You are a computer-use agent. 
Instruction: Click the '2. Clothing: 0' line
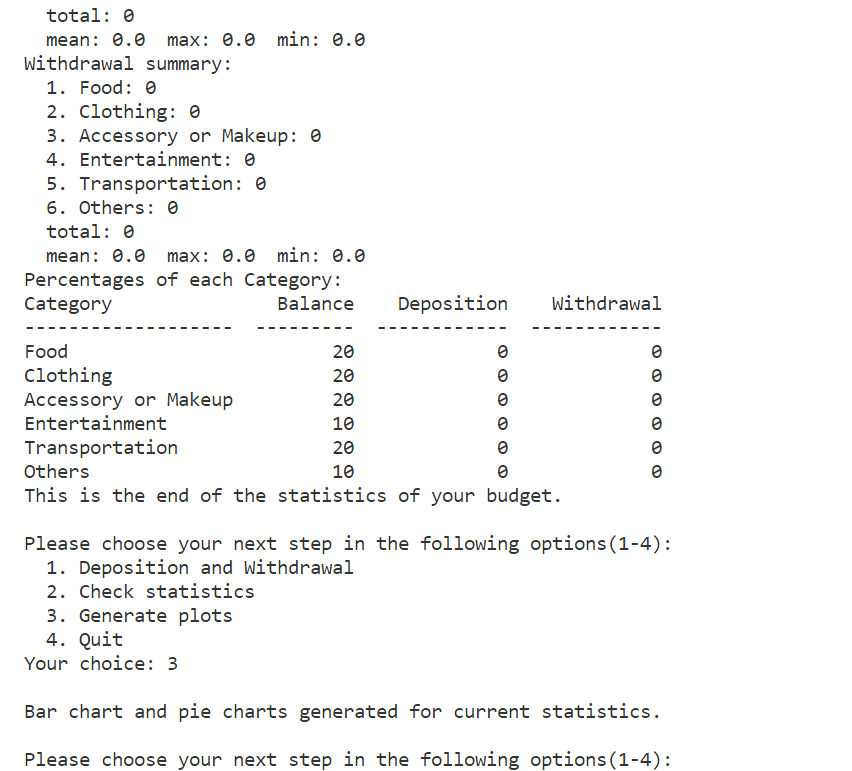(x=123, y=112)
